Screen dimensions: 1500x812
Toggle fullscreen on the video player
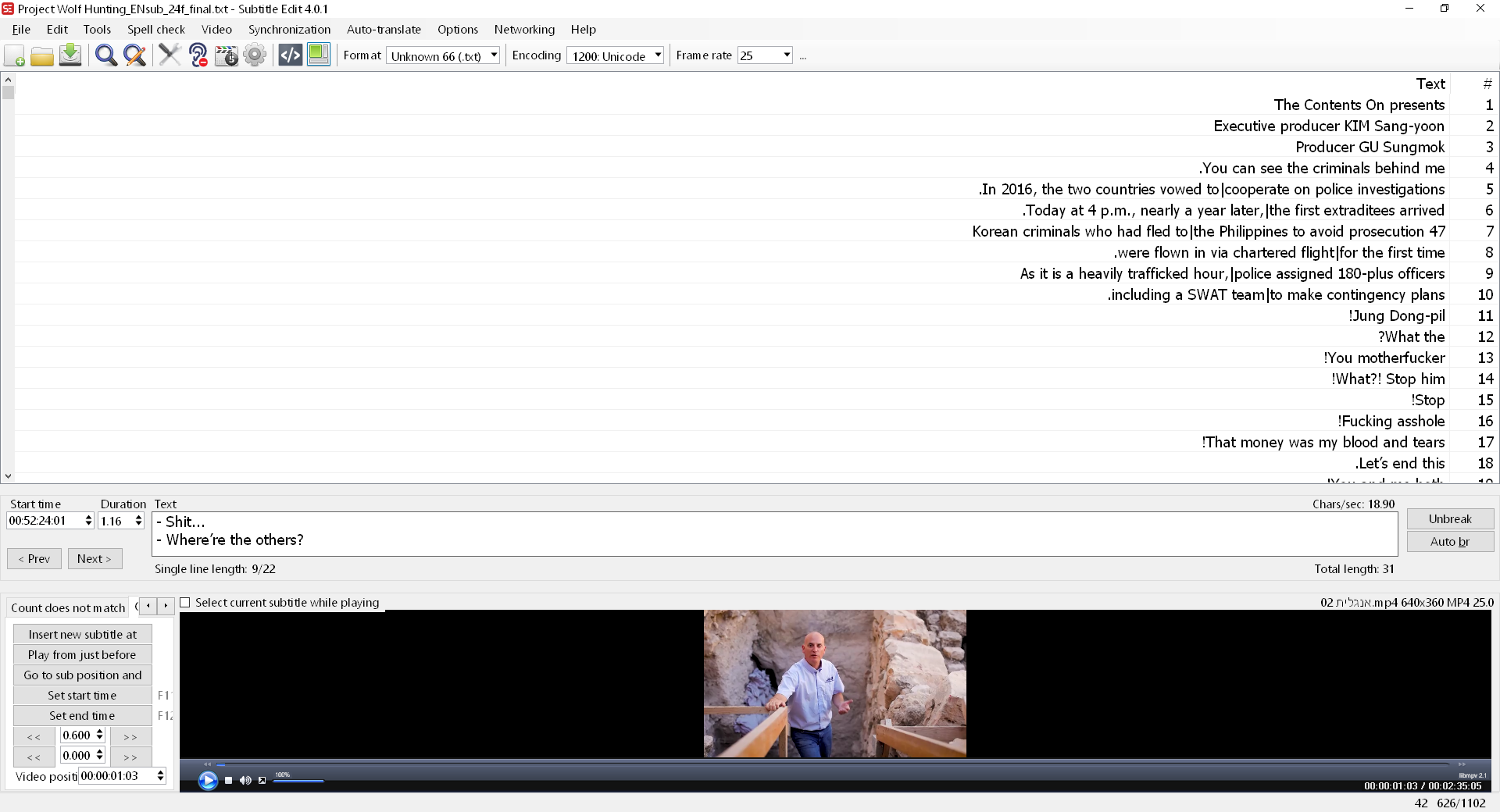pos(262,780)
